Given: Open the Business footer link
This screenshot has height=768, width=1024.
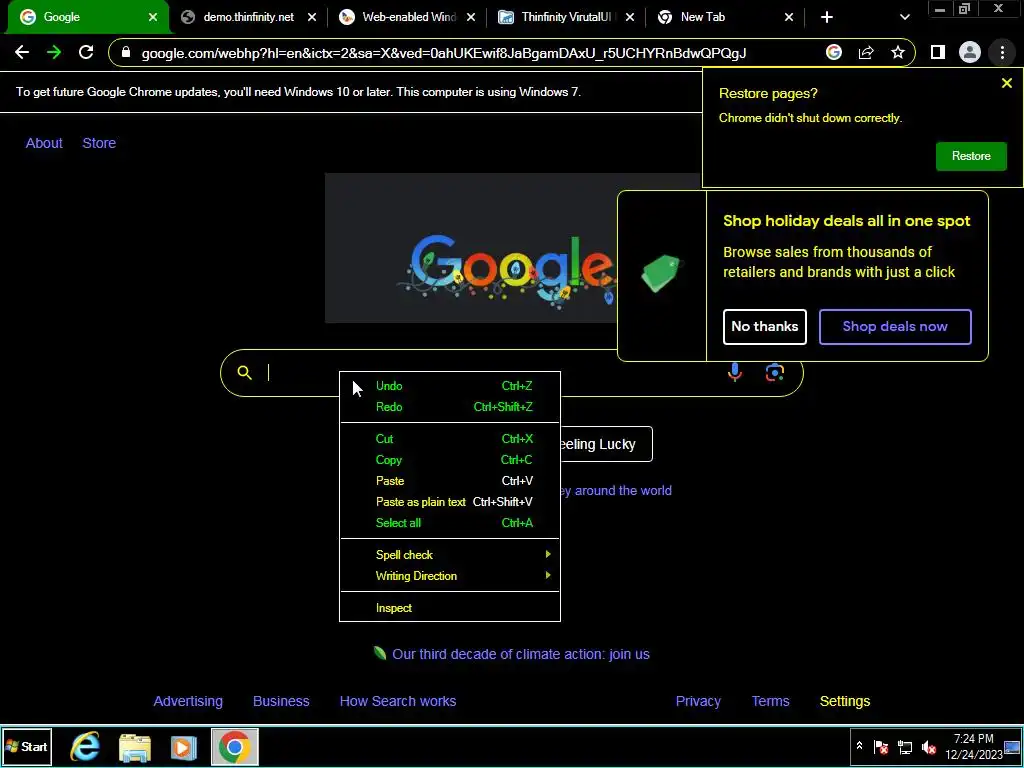Looking at the screenshot, I should click(x=281, y=701).
